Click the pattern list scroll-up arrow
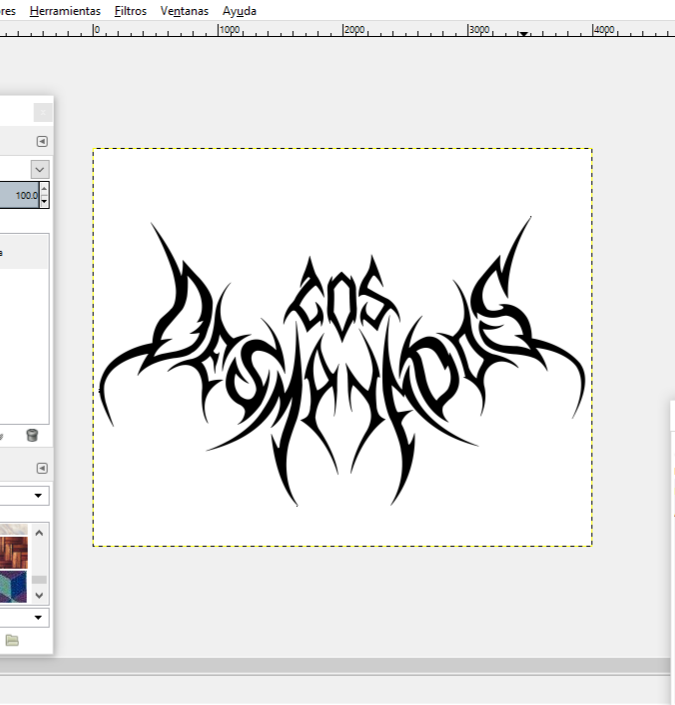 point(39,533)
